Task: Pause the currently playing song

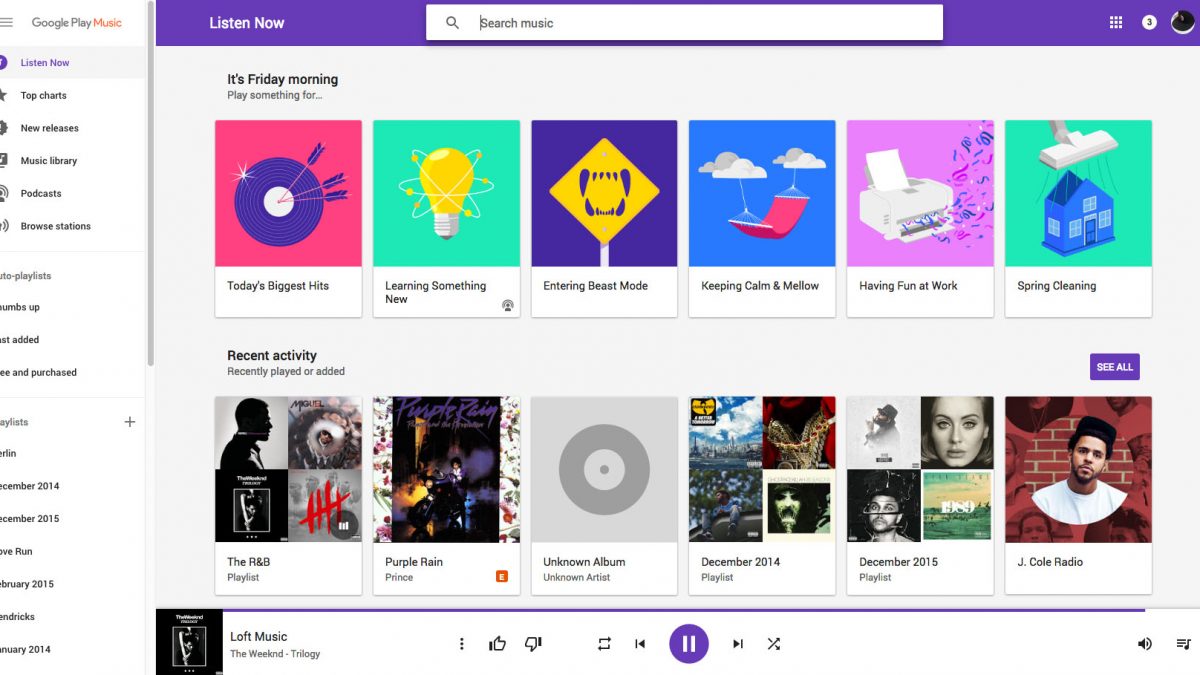Action: pos(688,644)
